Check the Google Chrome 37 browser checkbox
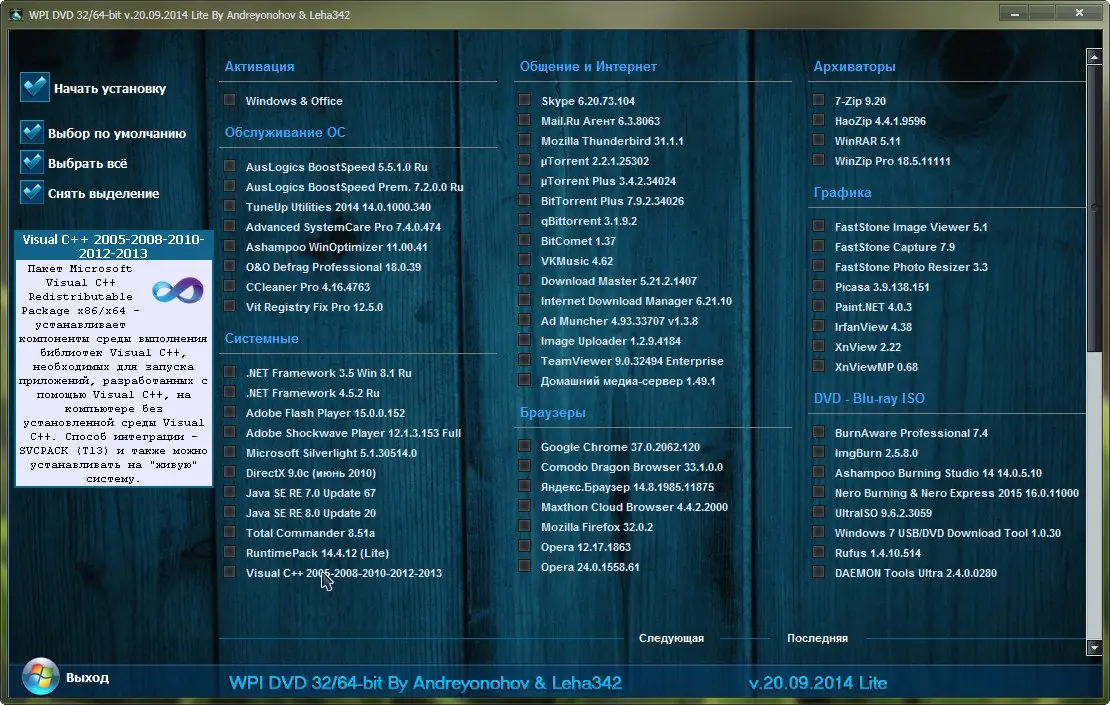This screenshot has width=1110, height=705. 524,447
